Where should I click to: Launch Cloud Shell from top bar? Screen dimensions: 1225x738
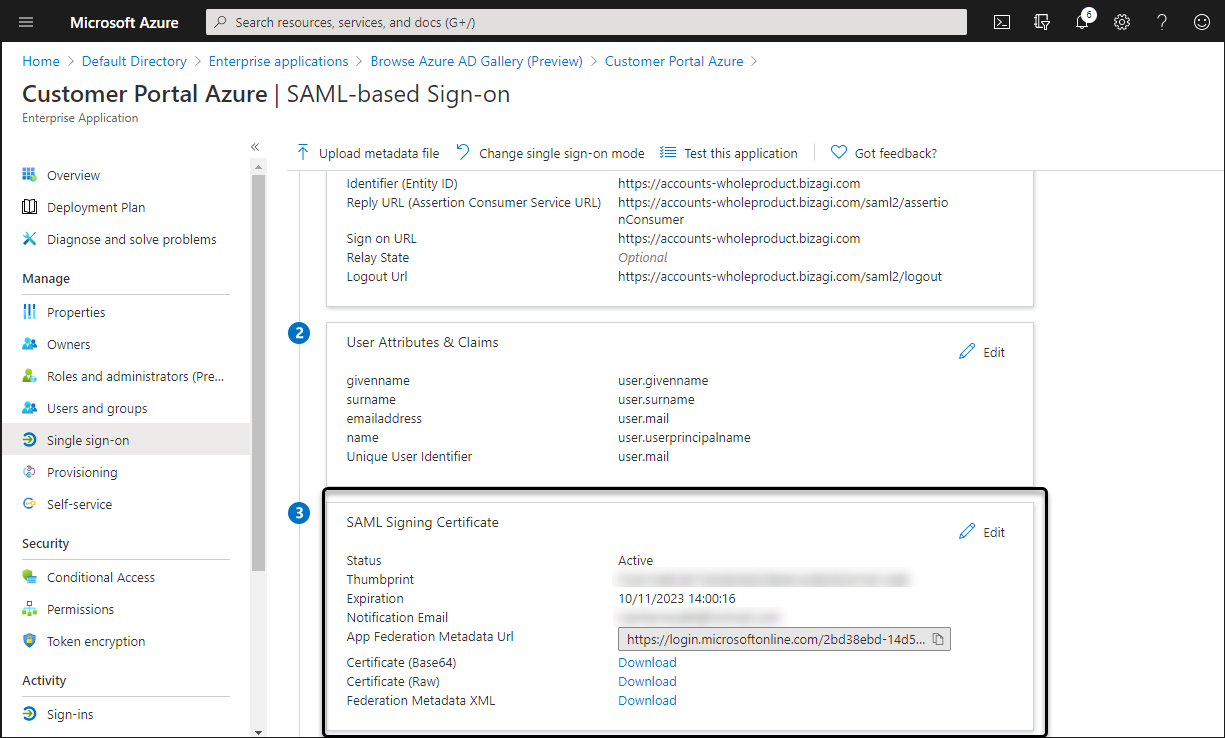click(x=1001, y=22)
